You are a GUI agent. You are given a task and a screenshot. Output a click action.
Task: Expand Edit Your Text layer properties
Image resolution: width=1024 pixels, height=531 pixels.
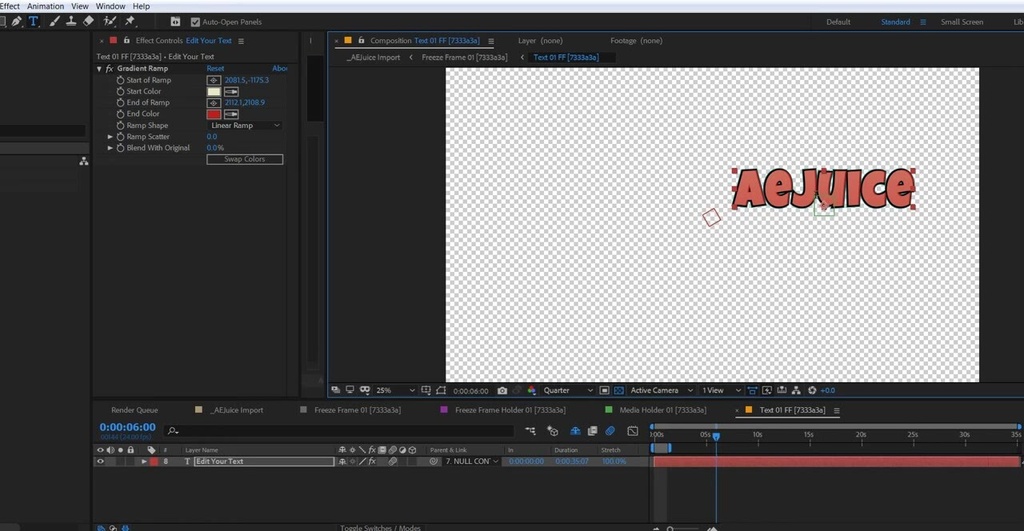(144, 462)
